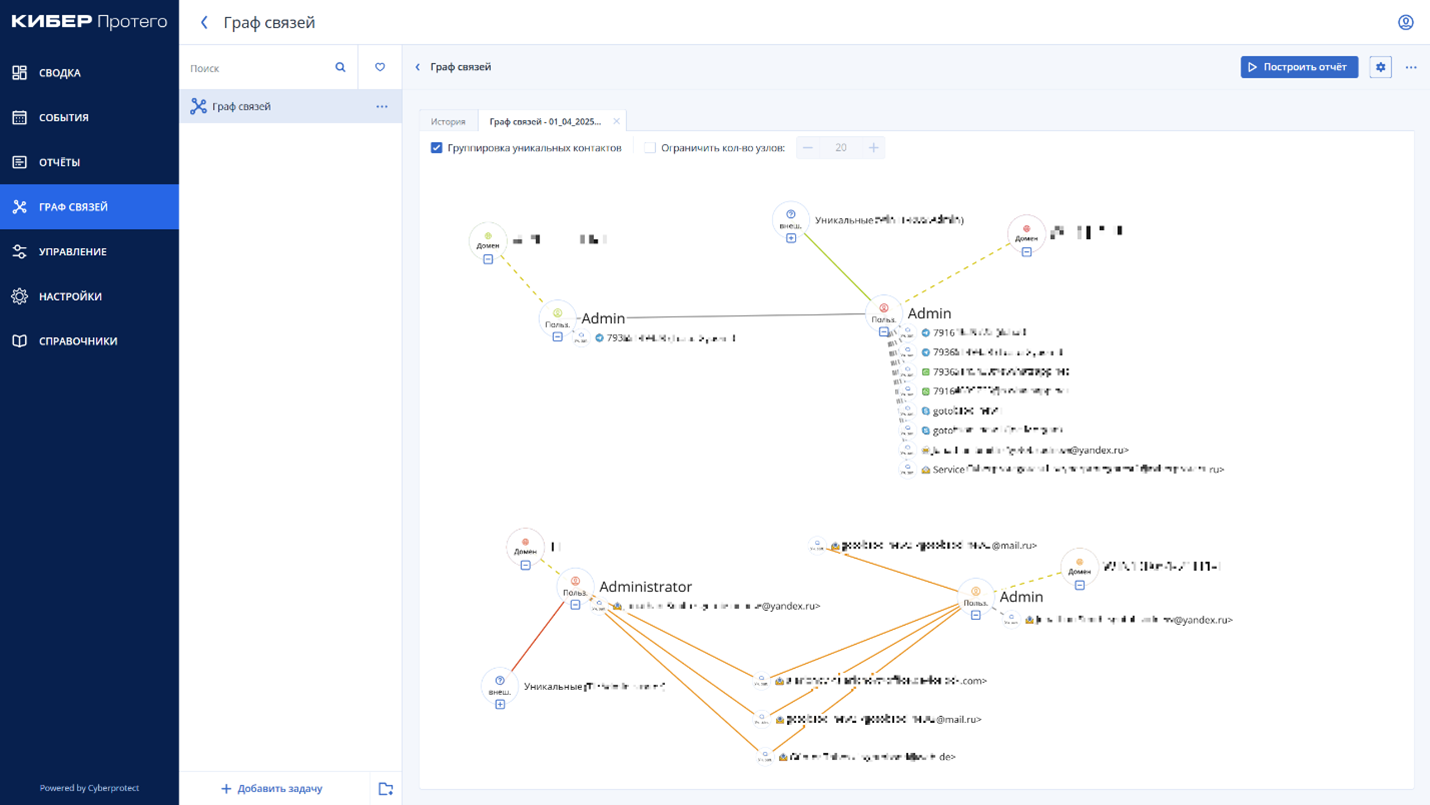Collapse the Administrator user node
Screen dimensions: 1430x805
point(575,605)
